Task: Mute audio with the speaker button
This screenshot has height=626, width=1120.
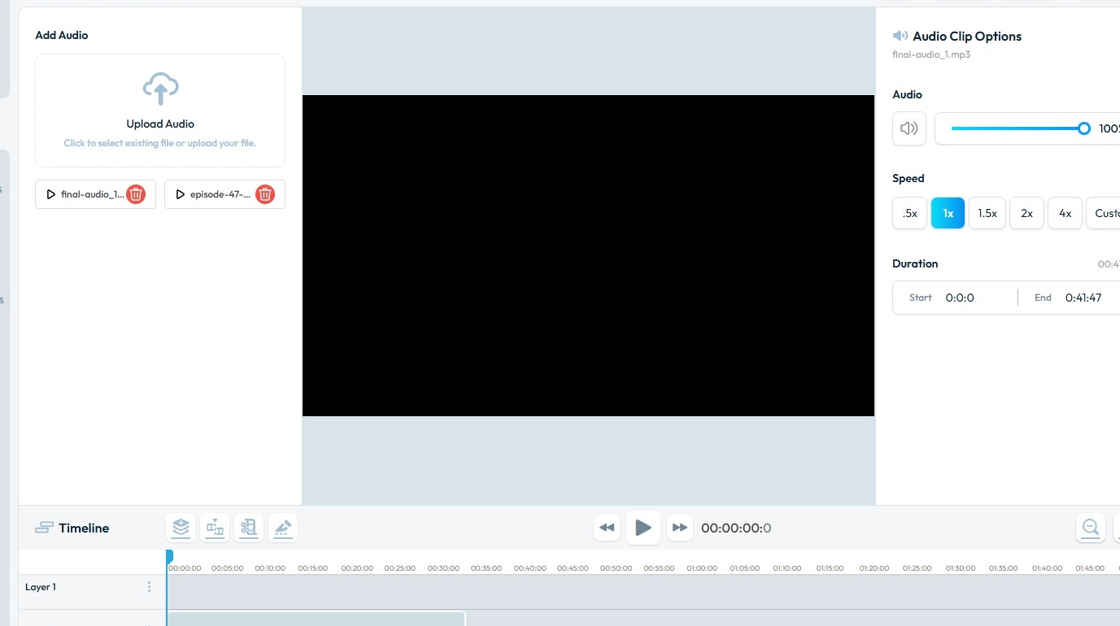Action: tap(909, 129)
